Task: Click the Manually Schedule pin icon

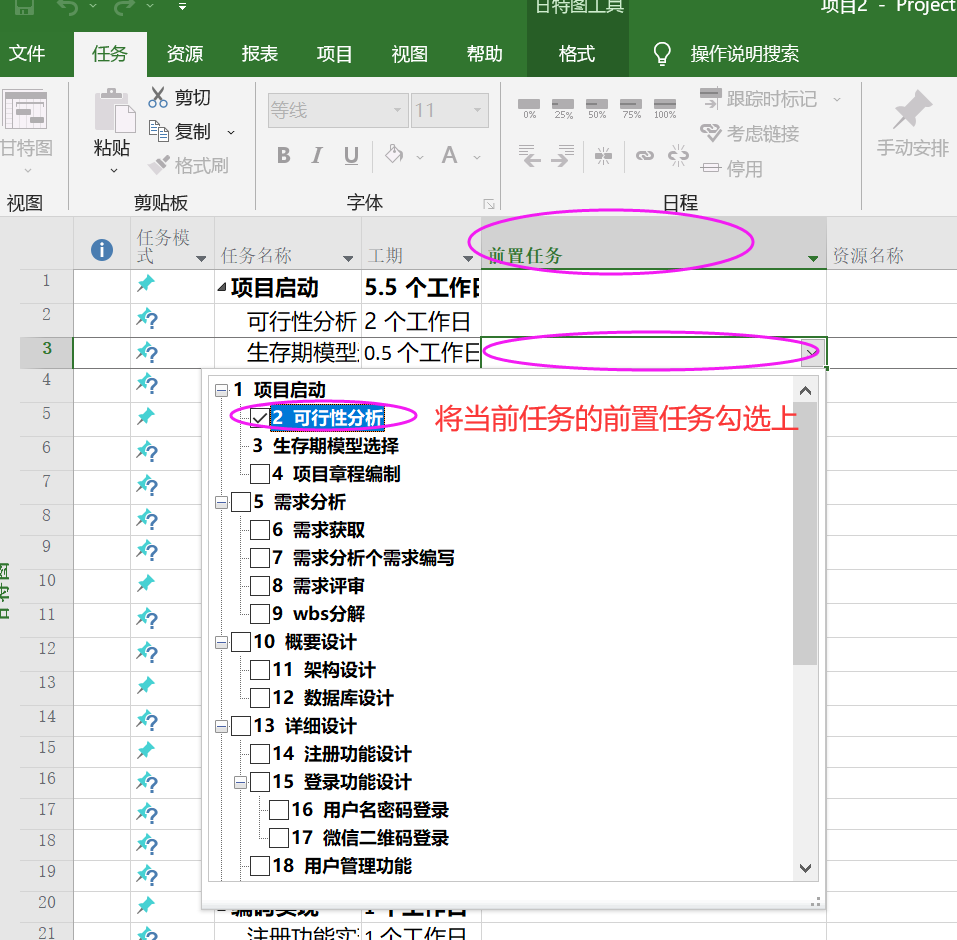Action: tap(912, 109)
